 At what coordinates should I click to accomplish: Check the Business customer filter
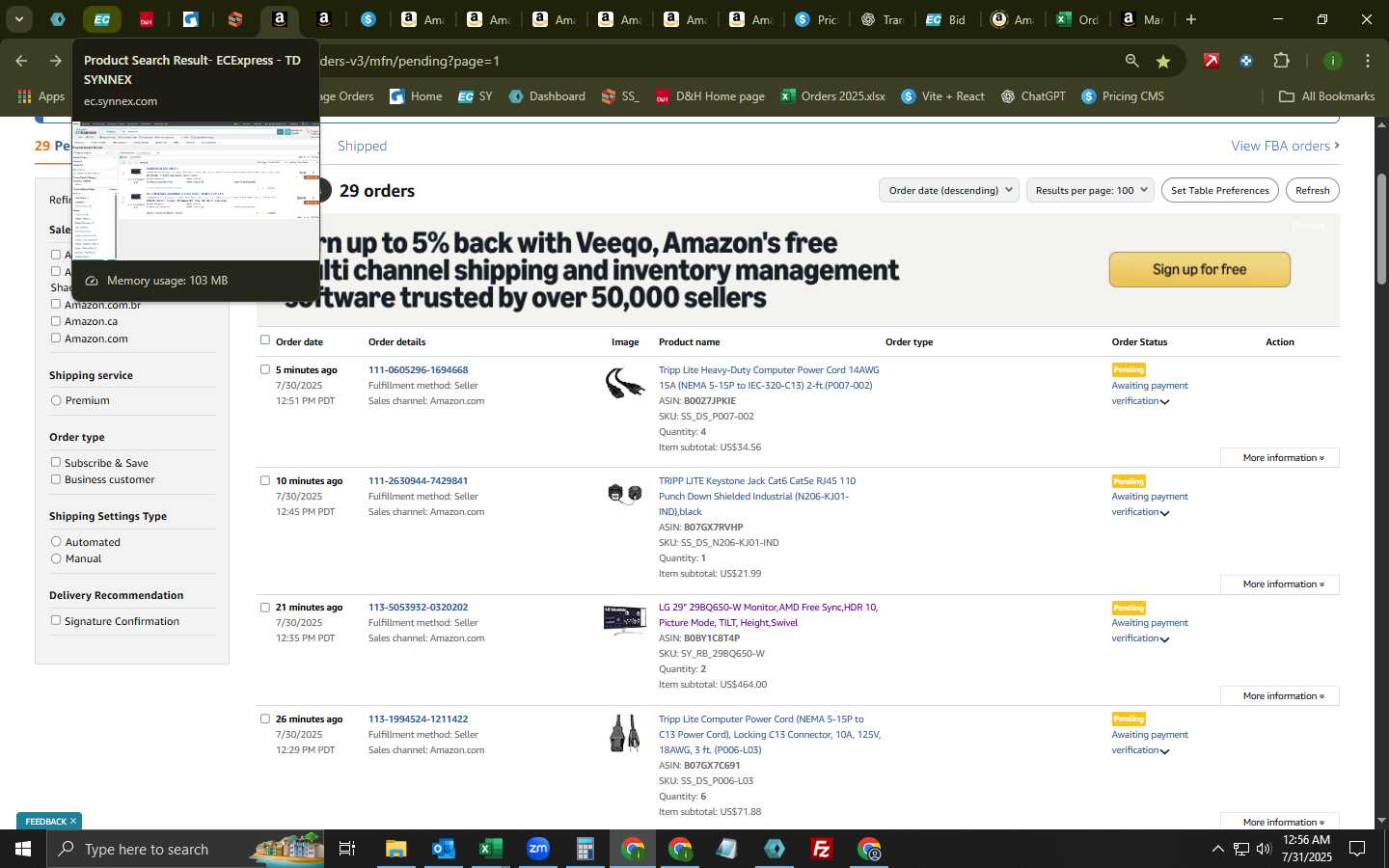click(x=56, y=478)
